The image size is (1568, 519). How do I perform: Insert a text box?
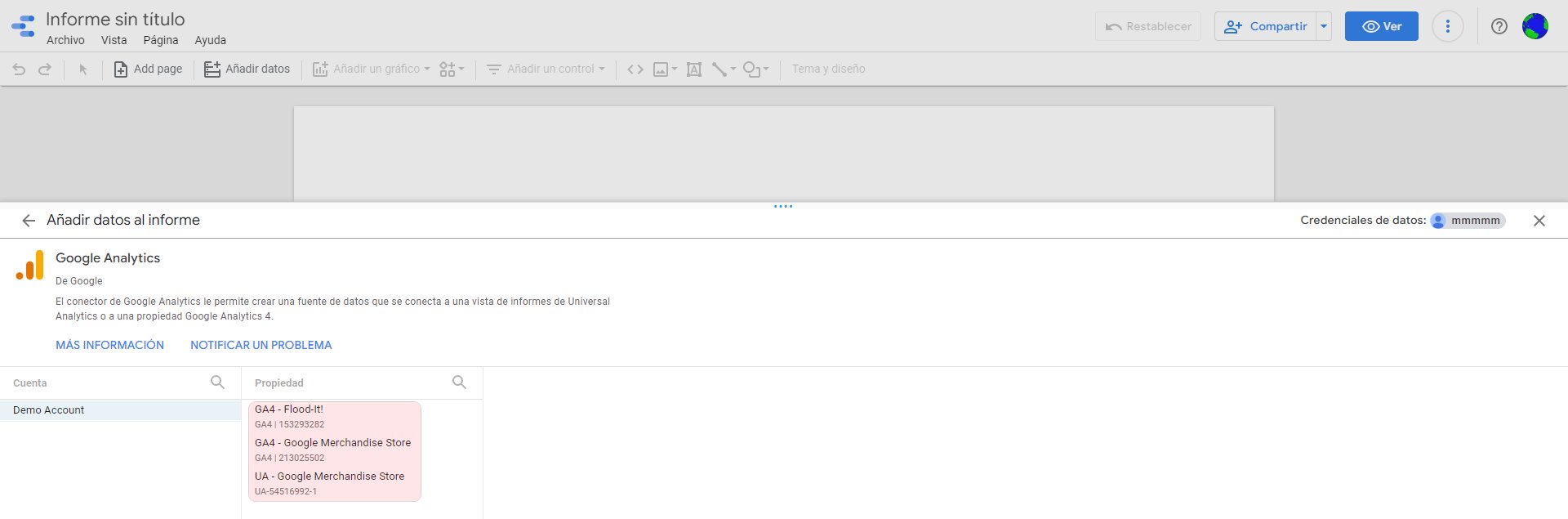click(694, 69)
